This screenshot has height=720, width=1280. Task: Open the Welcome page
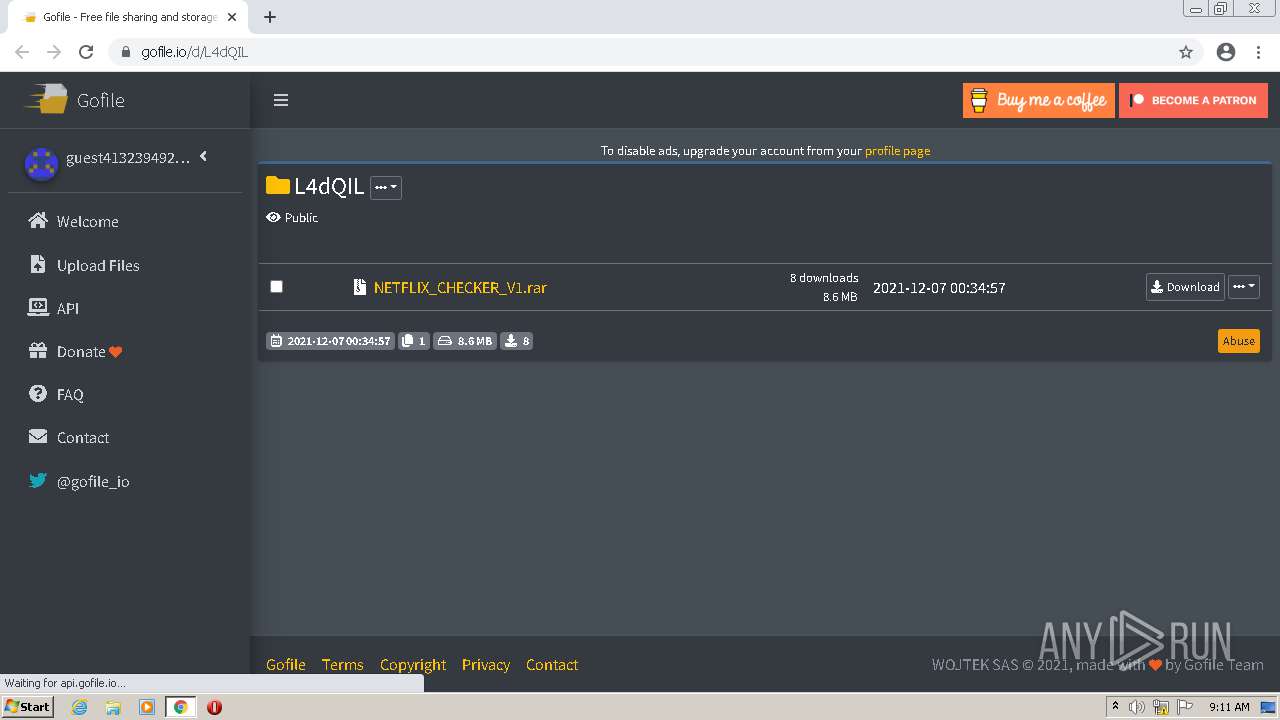[87, 222]
